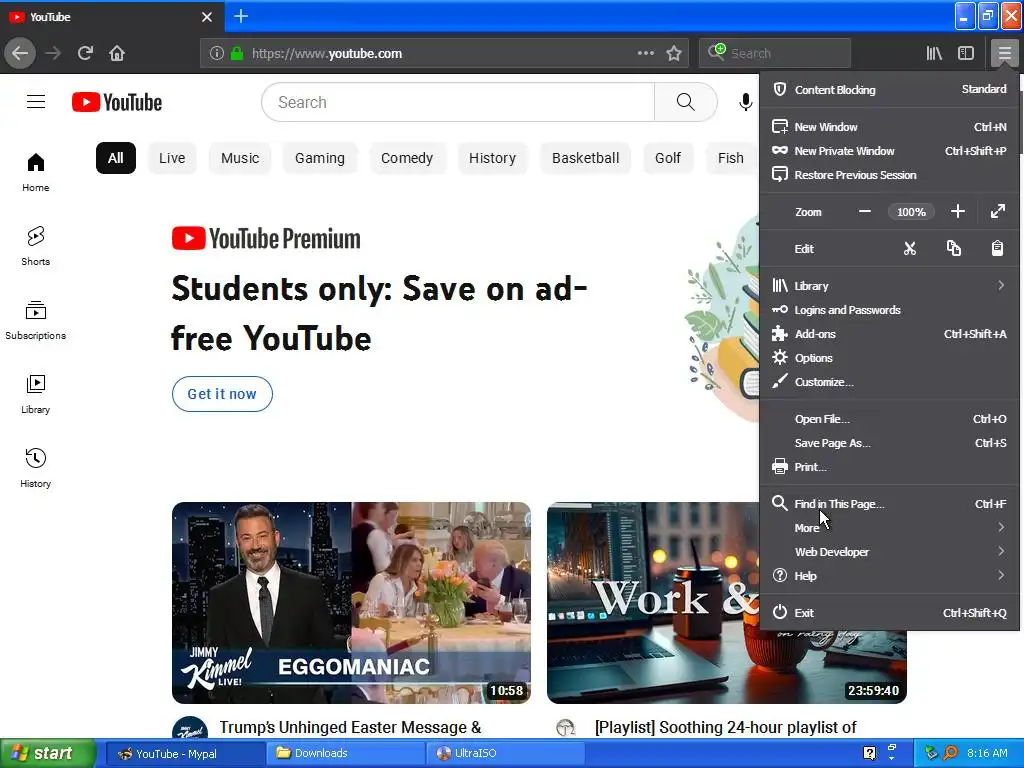This screenshot has width=1024, height=768.
Task: Select the Live filter chip
Action: coord(172,158)
